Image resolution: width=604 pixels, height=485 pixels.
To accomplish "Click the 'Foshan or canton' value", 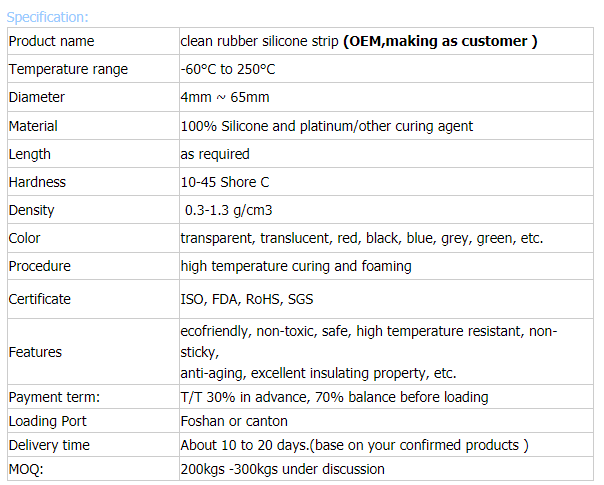I will pos(234,421).
